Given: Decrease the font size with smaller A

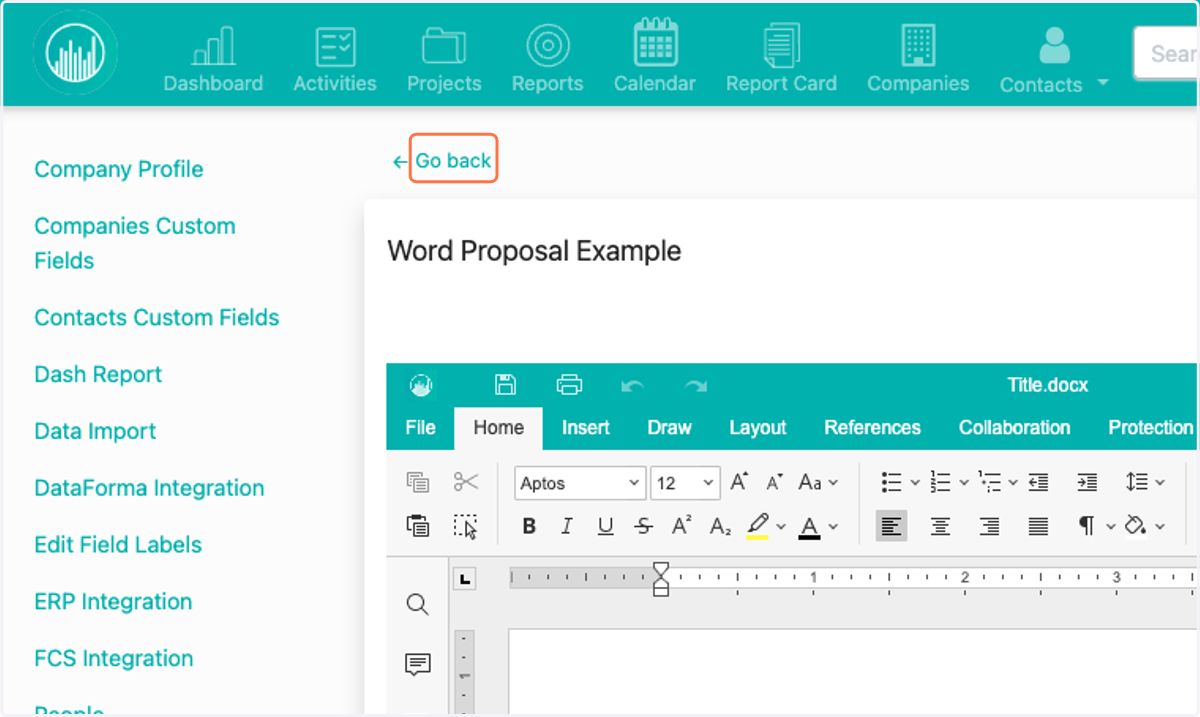Looking at the screenshot, I should click(774, 482).
